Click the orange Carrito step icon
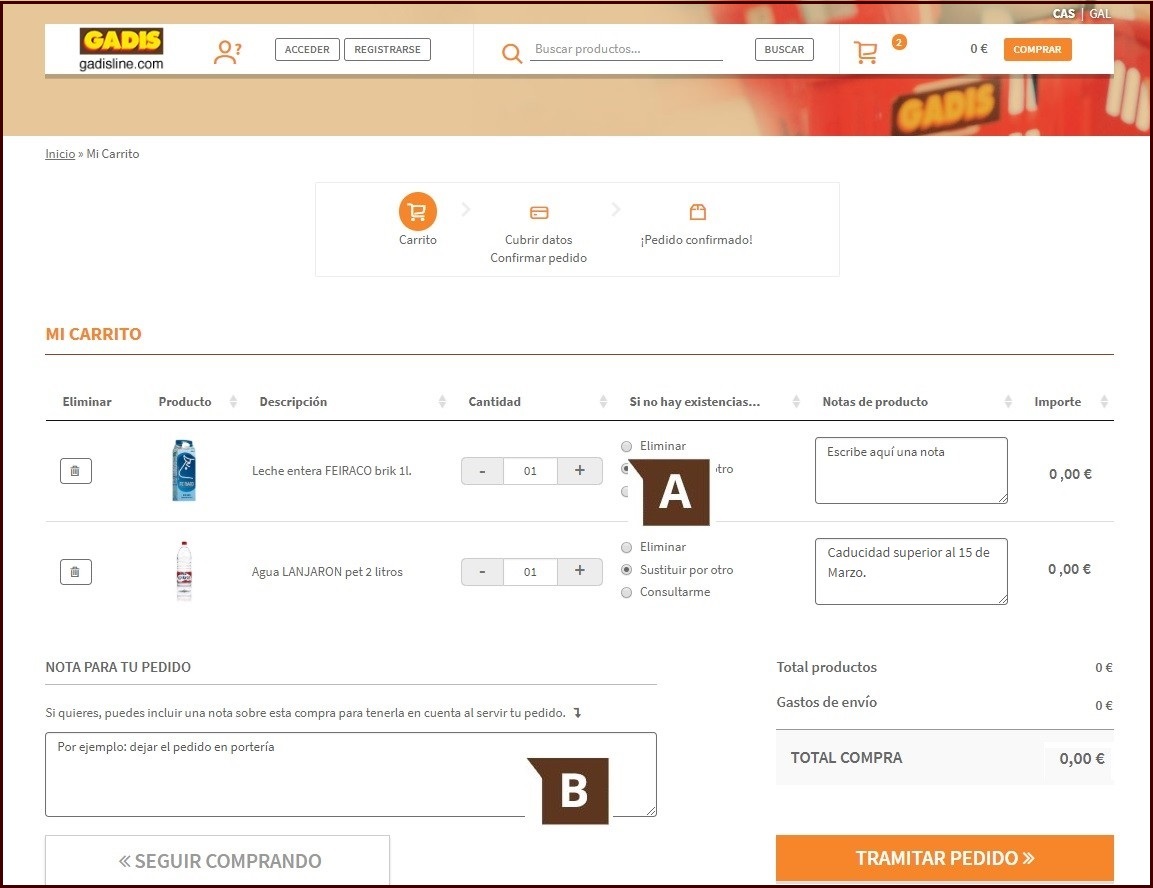The height and width of the screenshot is (888, 1153). point(418,212)
